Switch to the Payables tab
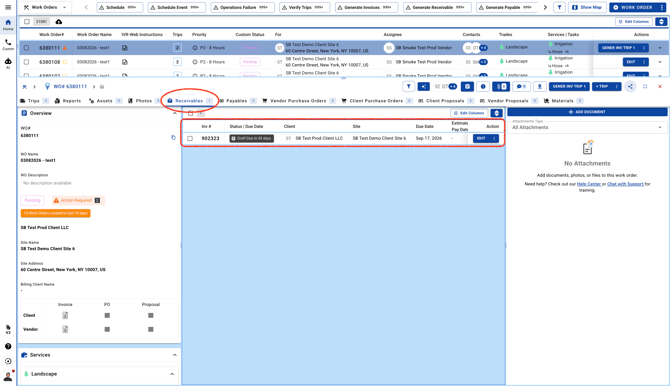This screenshot has width=670, height=386. (x=238, y=101)
